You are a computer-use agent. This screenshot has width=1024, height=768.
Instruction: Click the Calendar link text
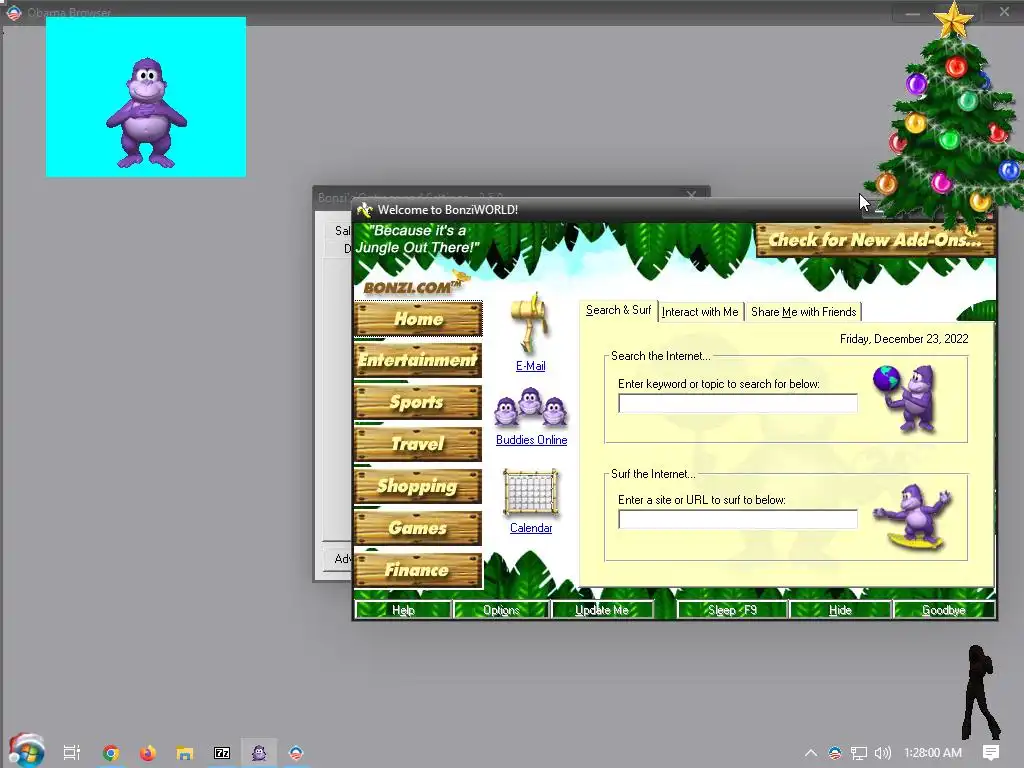point(531,528)
